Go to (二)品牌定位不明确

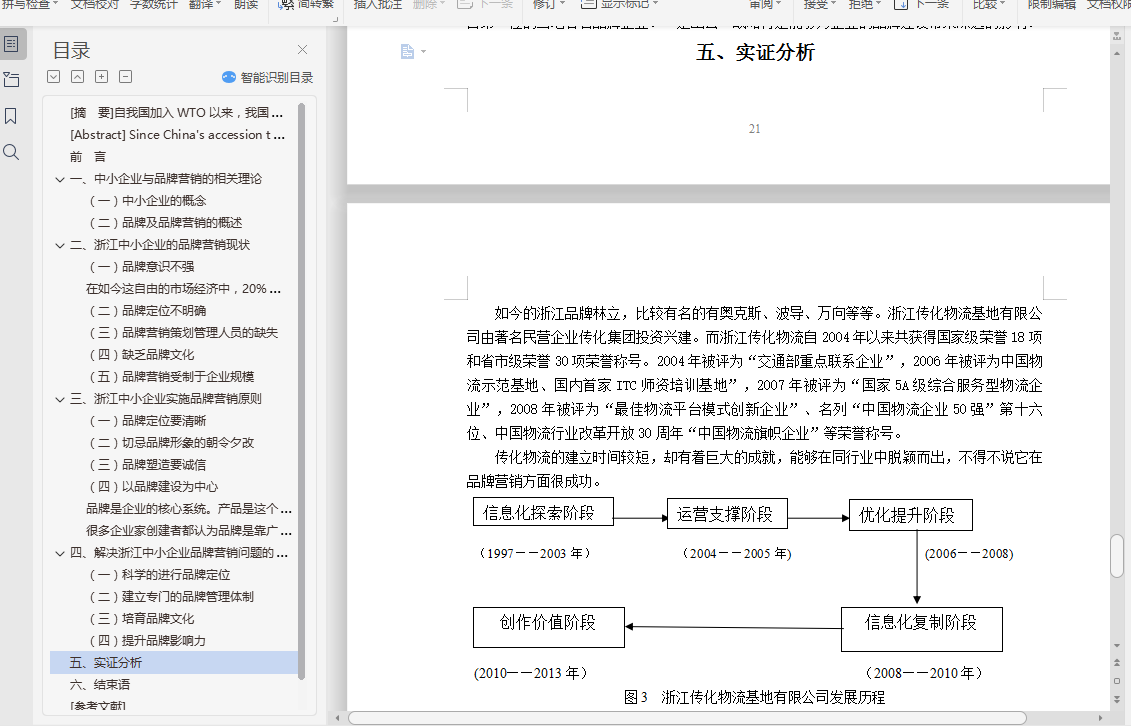148,311
